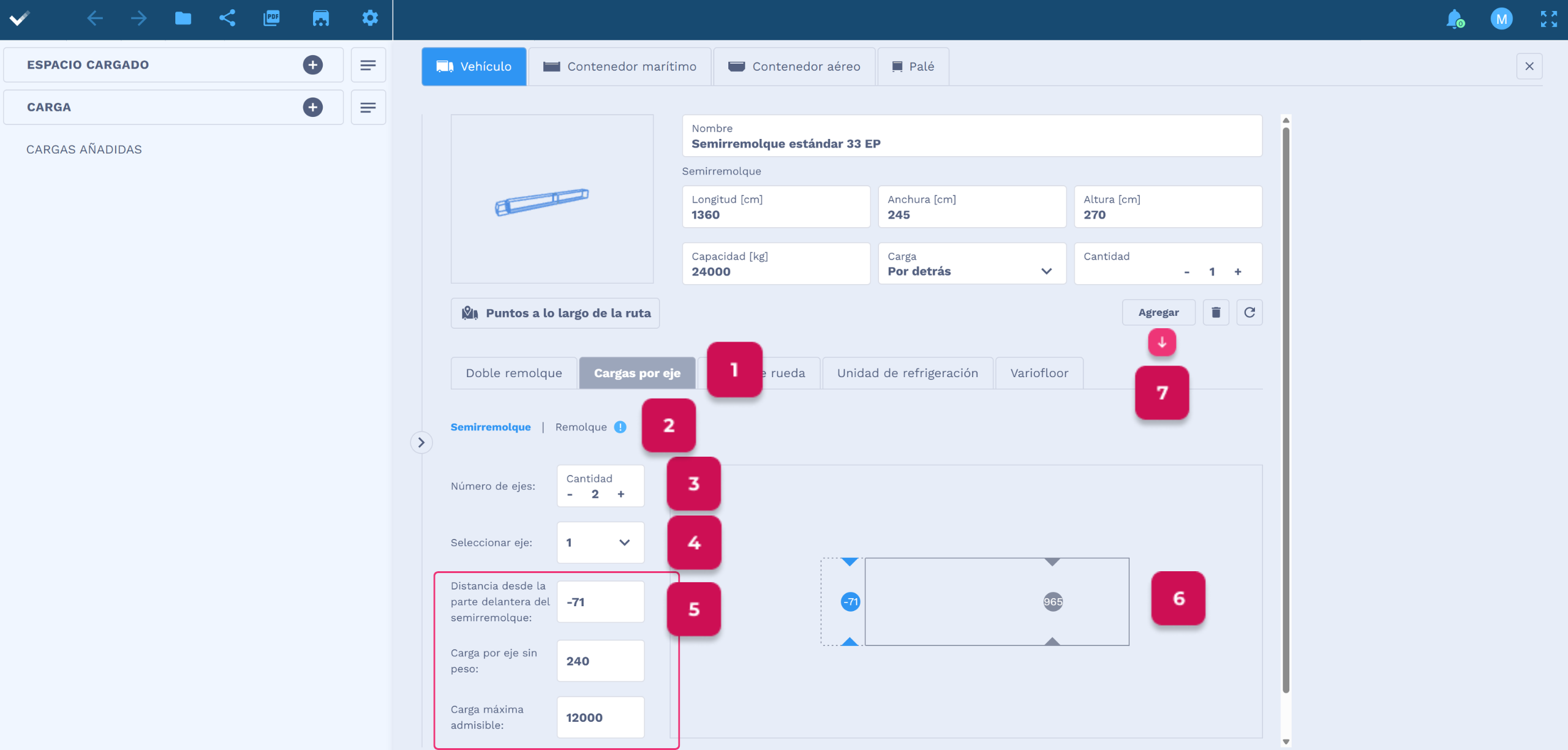Click the undo back arrow icon
The image size is (1568, 750).
click(x=94, y=18)
